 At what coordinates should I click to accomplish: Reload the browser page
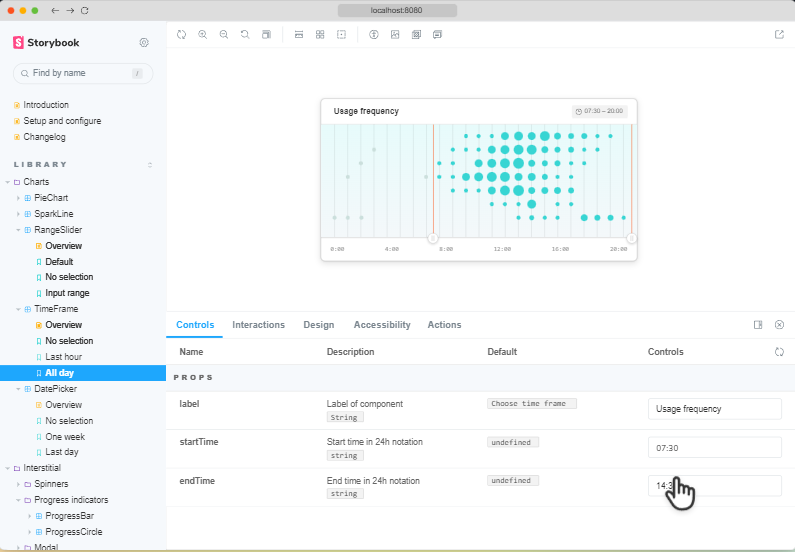[85, 10]
